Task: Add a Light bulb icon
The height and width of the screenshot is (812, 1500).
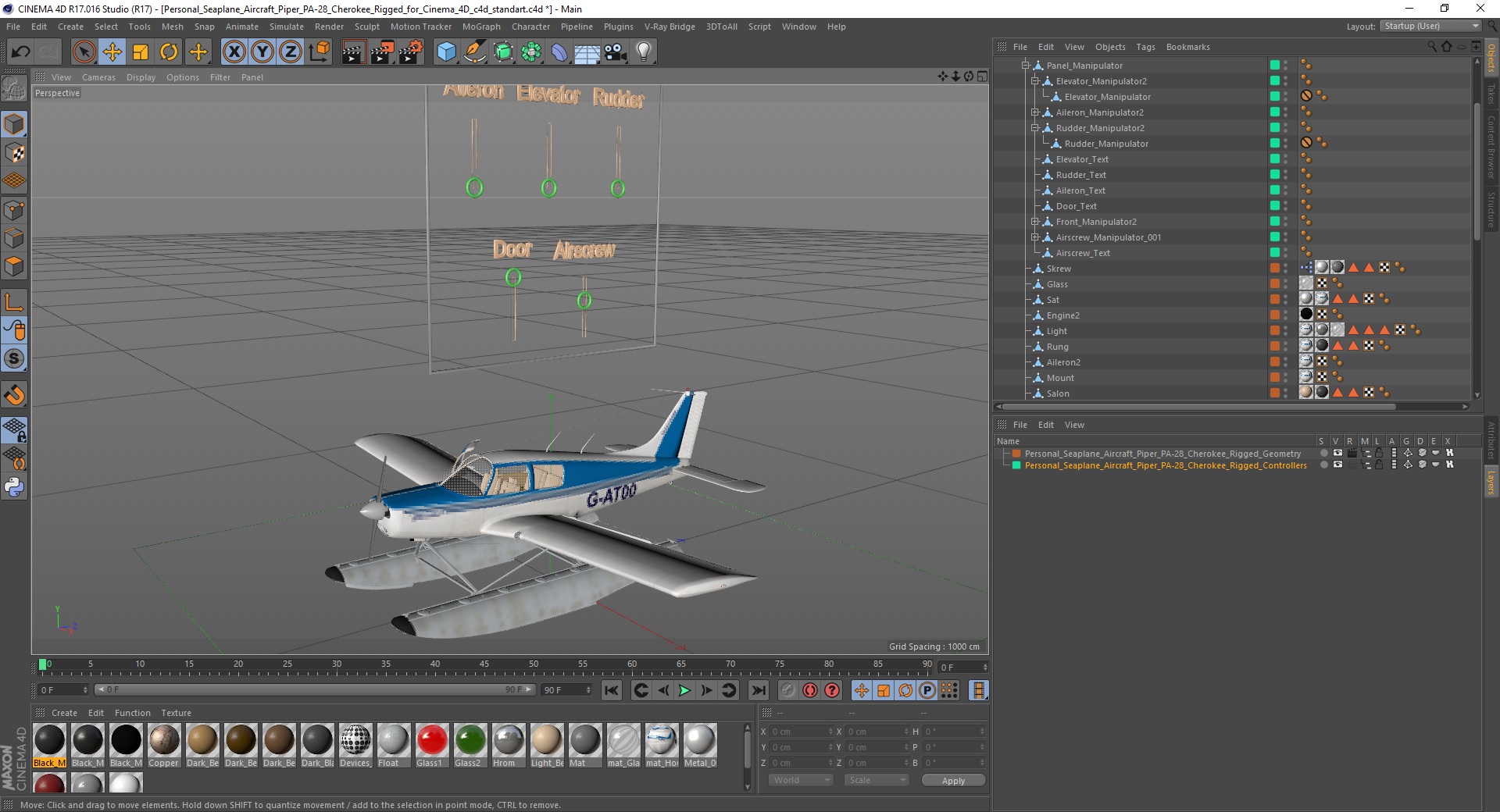Action: point(644,52)
